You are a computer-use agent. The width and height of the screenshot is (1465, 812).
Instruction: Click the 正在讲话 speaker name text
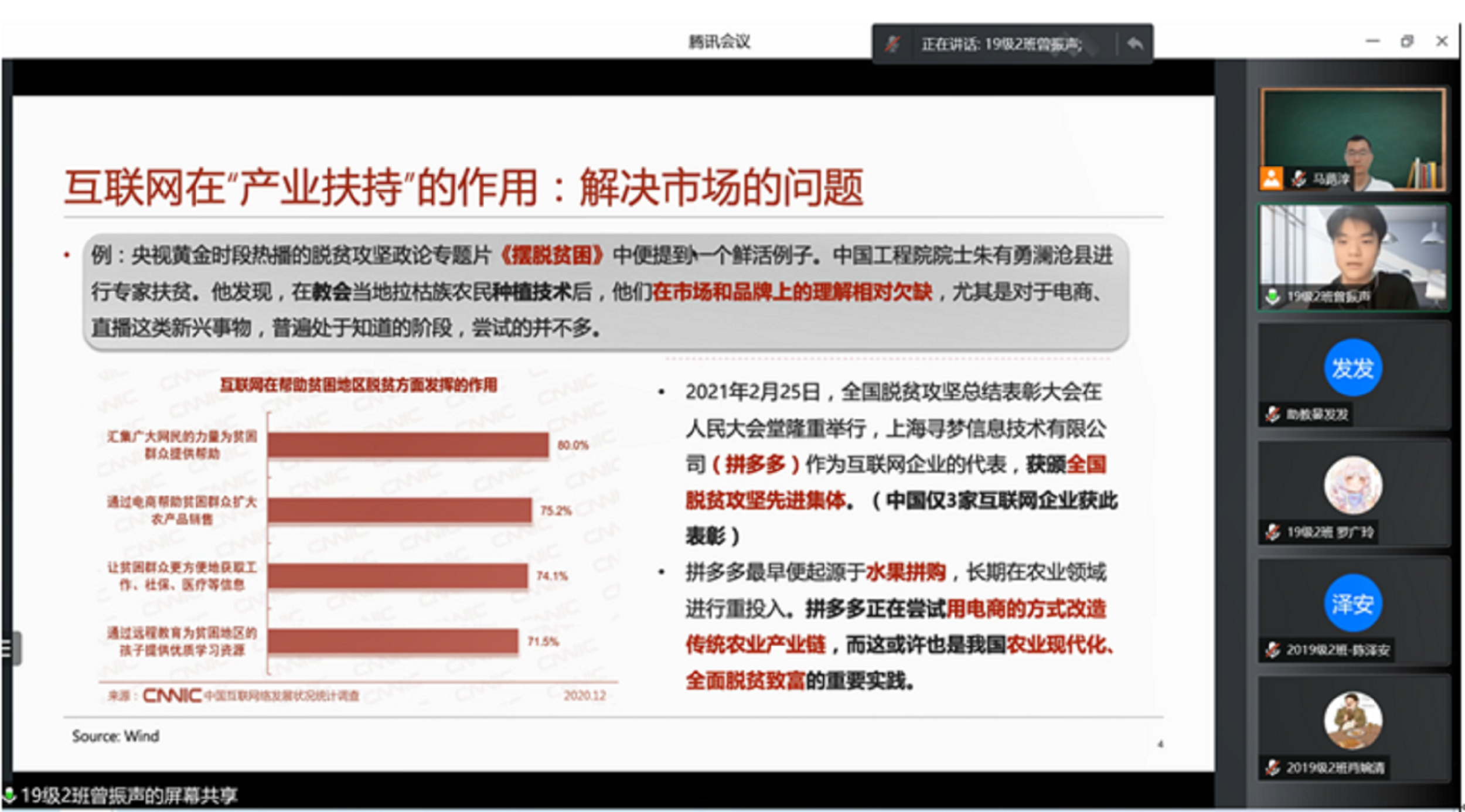1001,44
